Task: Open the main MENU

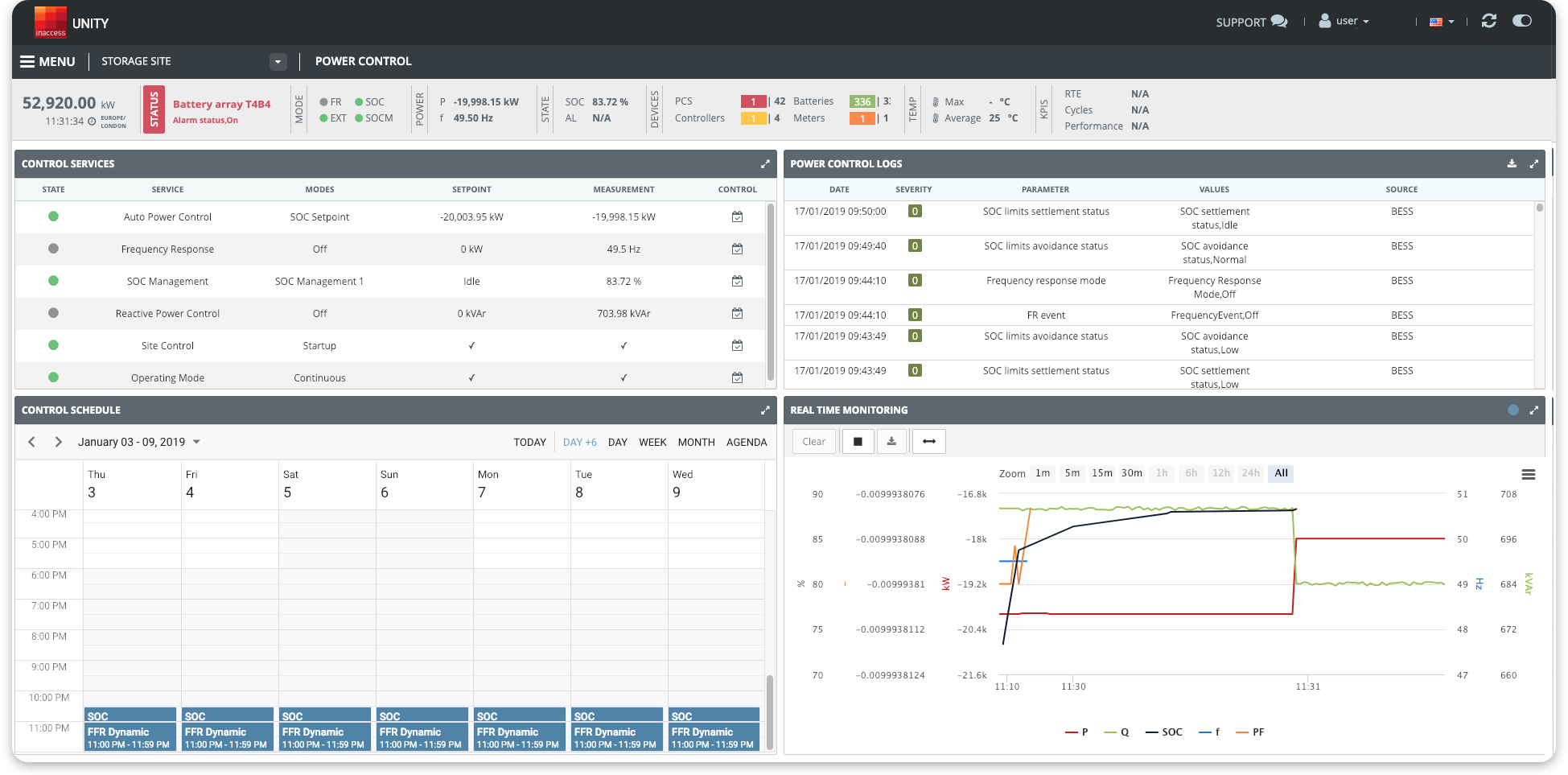Action: 47,62
